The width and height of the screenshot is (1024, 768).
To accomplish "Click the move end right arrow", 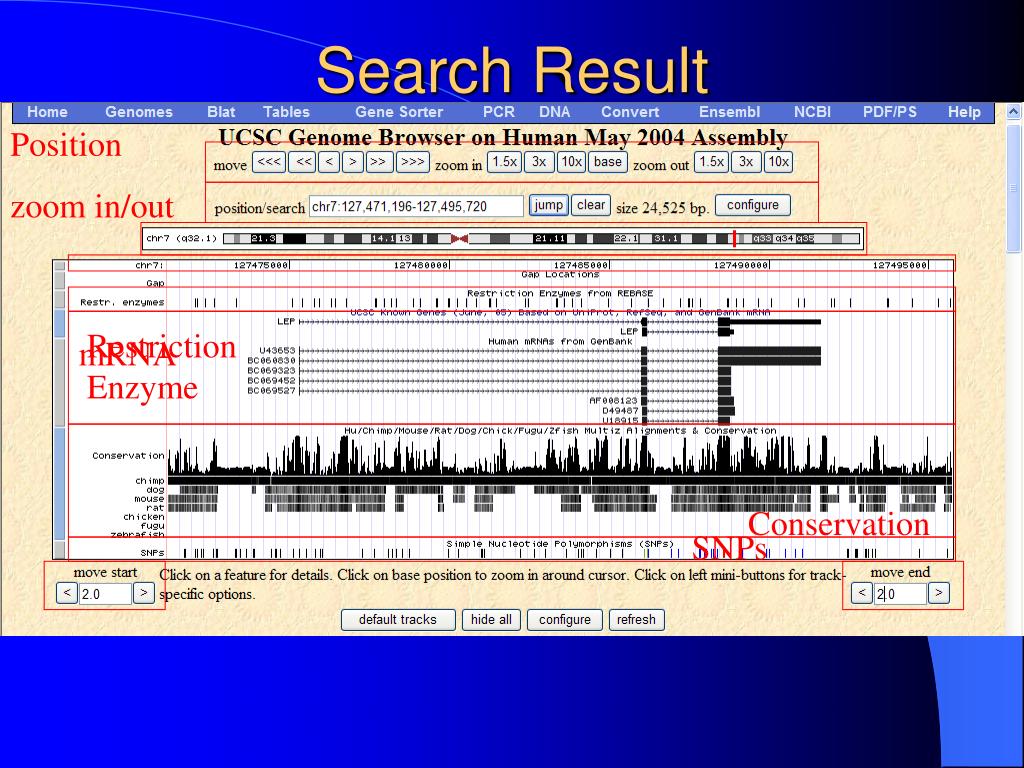I will [938, 593].
